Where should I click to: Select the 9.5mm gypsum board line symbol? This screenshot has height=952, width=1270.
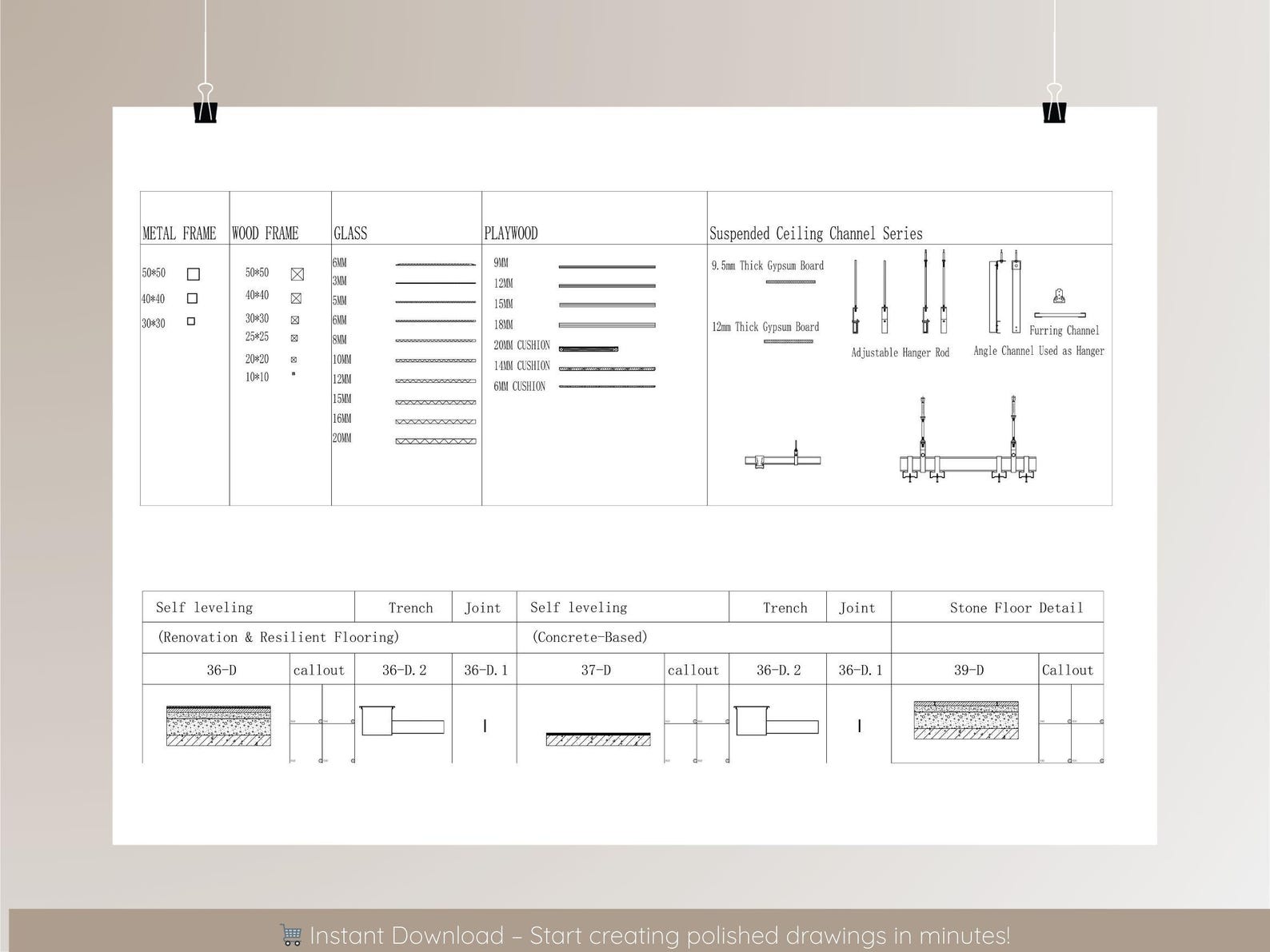point(790,281)
